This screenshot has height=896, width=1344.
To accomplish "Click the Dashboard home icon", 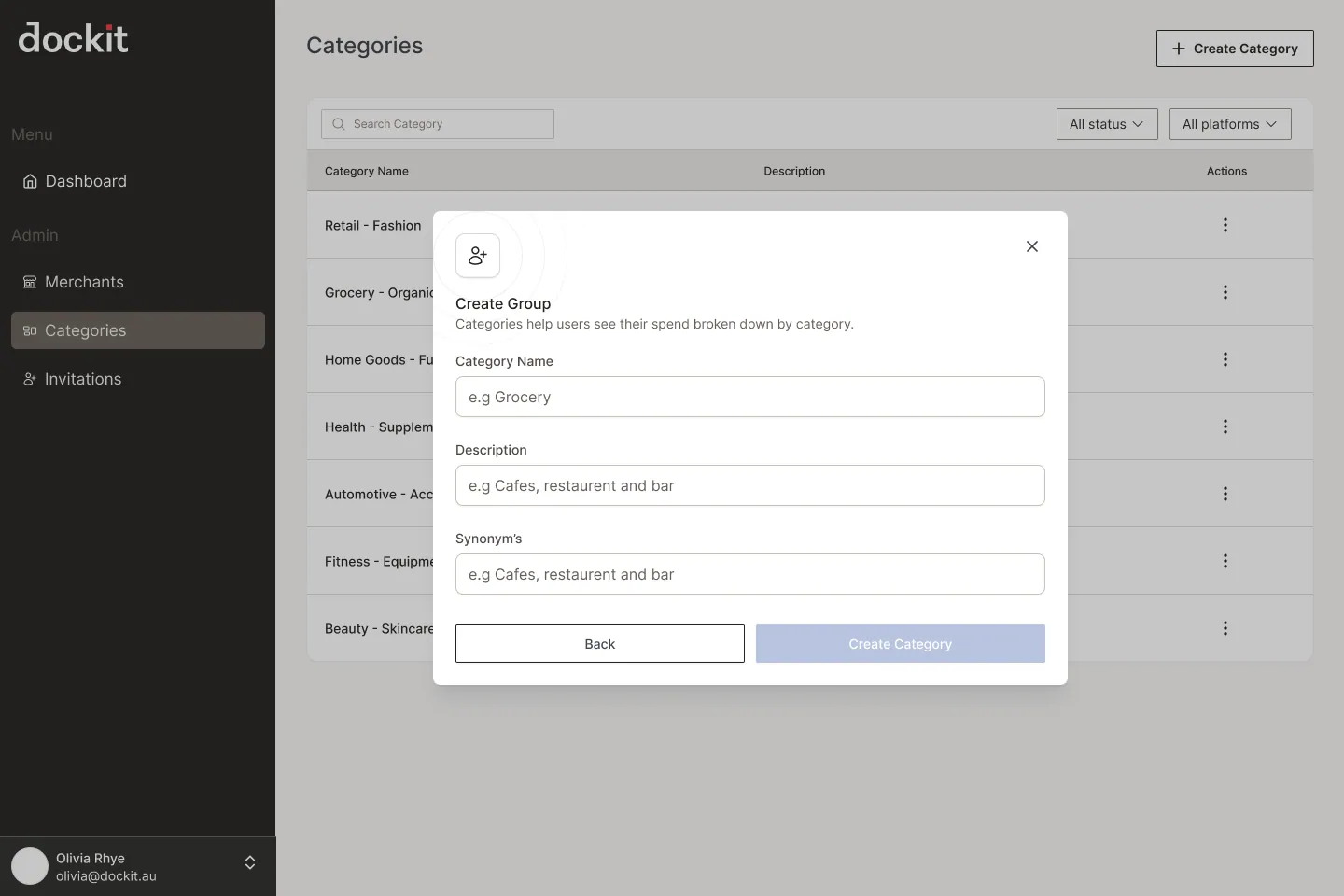I will pos(30,181).
